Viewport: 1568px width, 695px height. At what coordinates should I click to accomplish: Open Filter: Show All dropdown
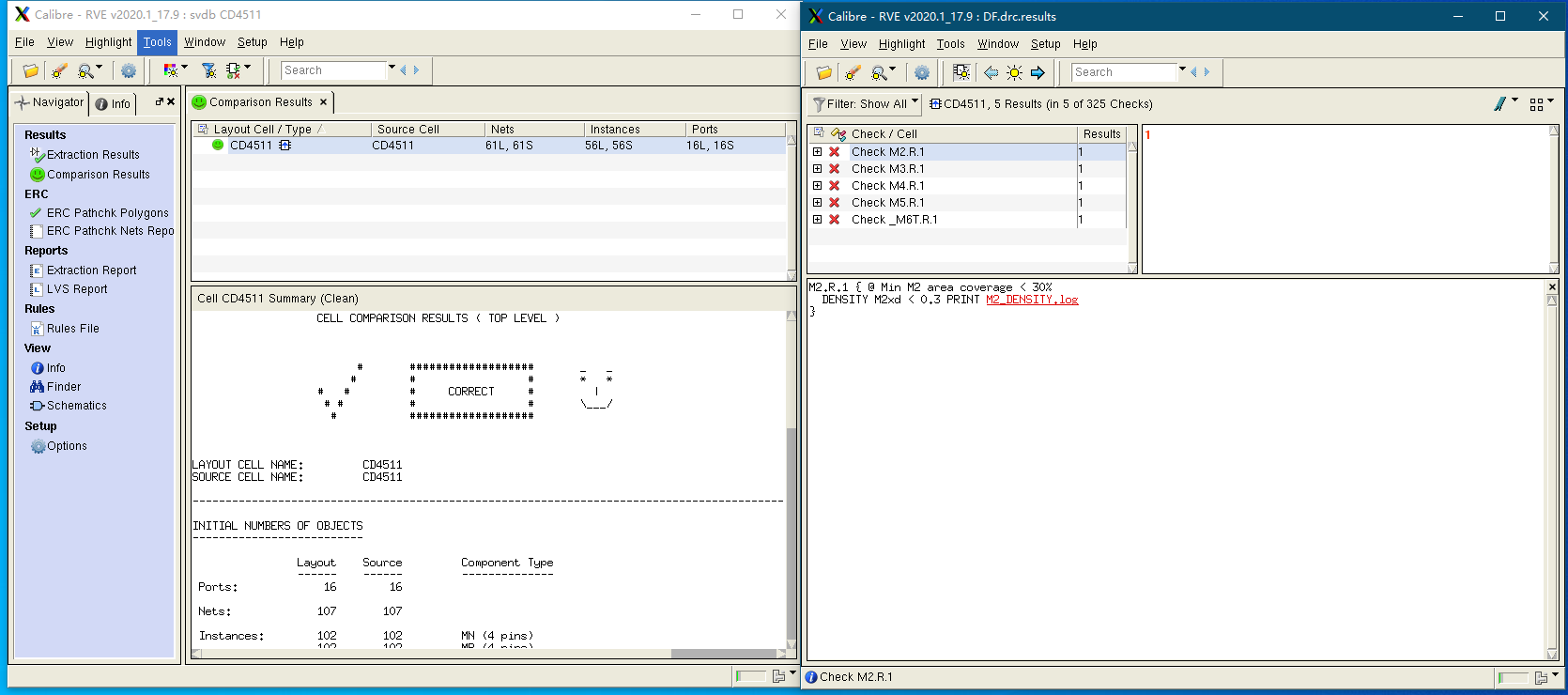pos(865,104)
